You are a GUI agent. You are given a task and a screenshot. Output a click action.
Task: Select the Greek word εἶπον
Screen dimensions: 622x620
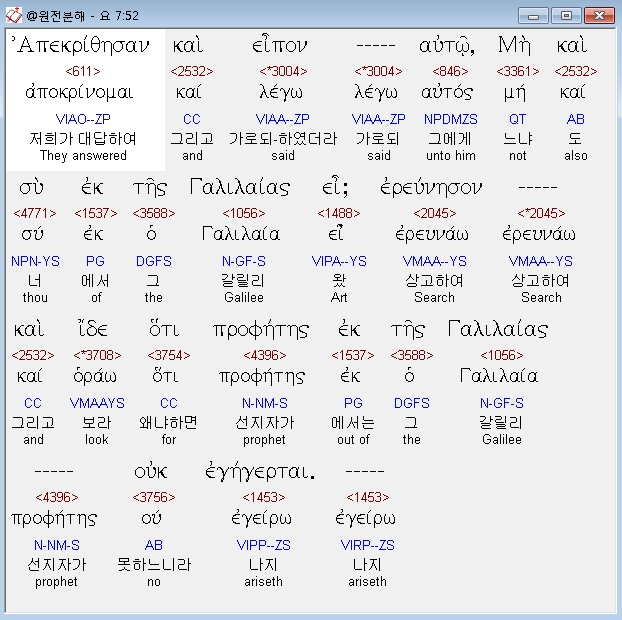click(280, 45)
